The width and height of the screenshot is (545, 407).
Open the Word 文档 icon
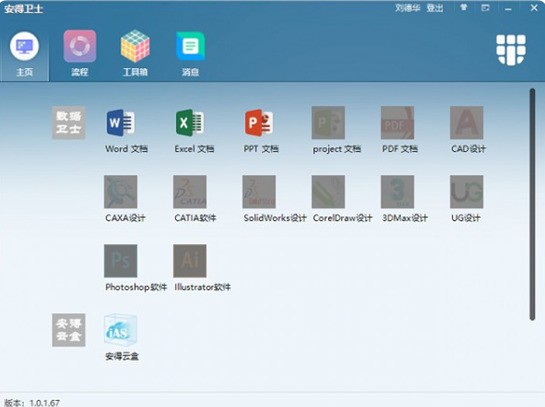120,123
